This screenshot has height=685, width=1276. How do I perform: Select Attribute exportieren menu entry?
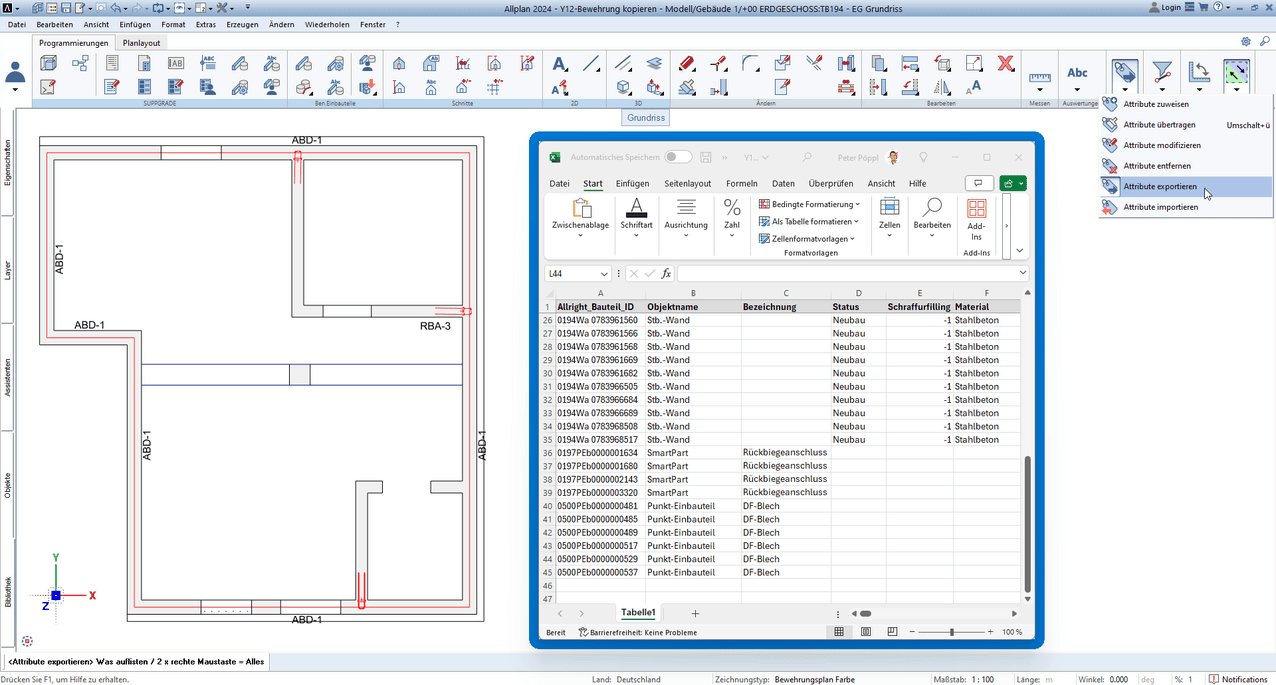pos(1159,186)
